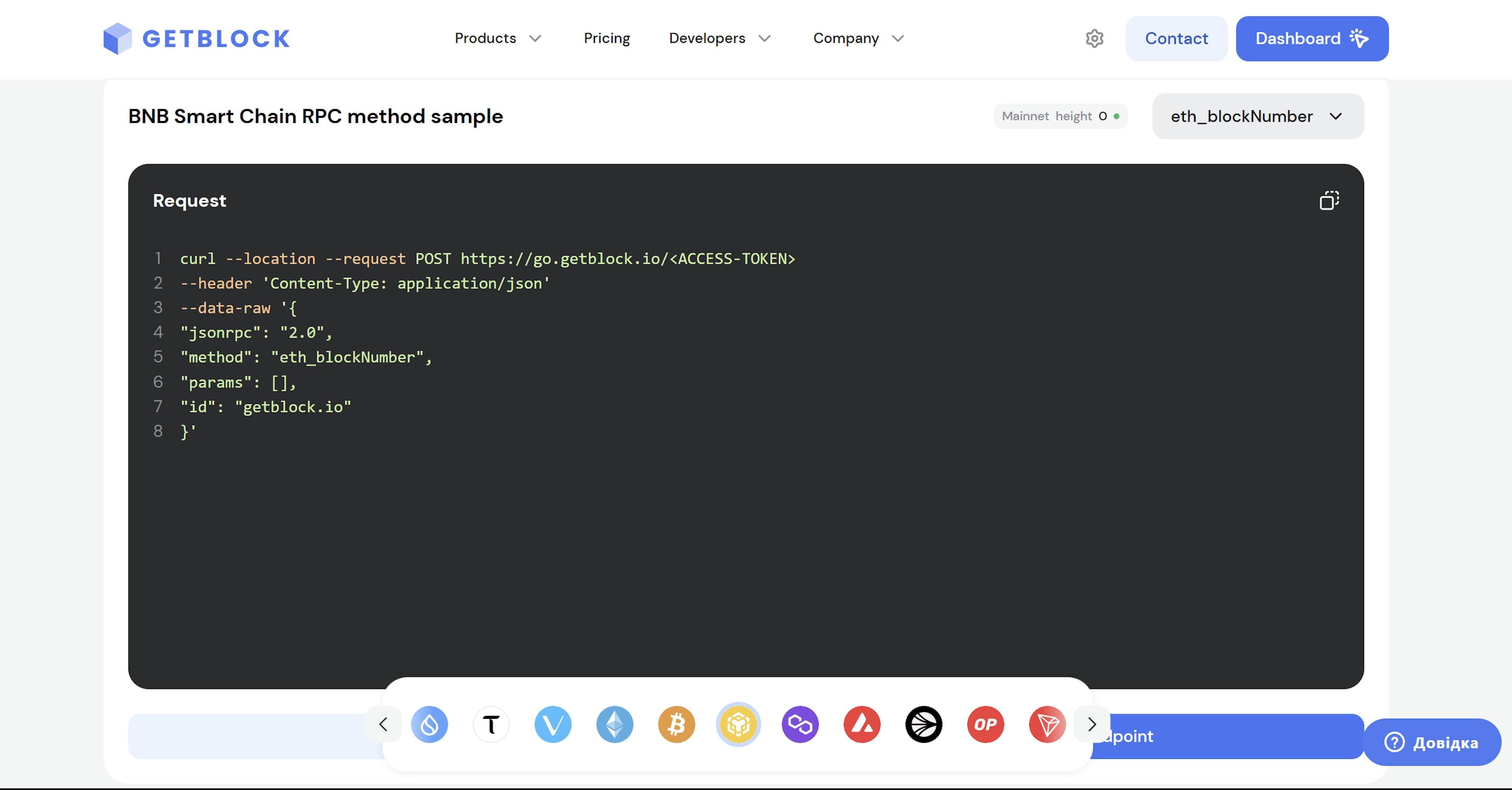Open the settings gear in the header
The image size is (1512, 790).
(1094, 39)
